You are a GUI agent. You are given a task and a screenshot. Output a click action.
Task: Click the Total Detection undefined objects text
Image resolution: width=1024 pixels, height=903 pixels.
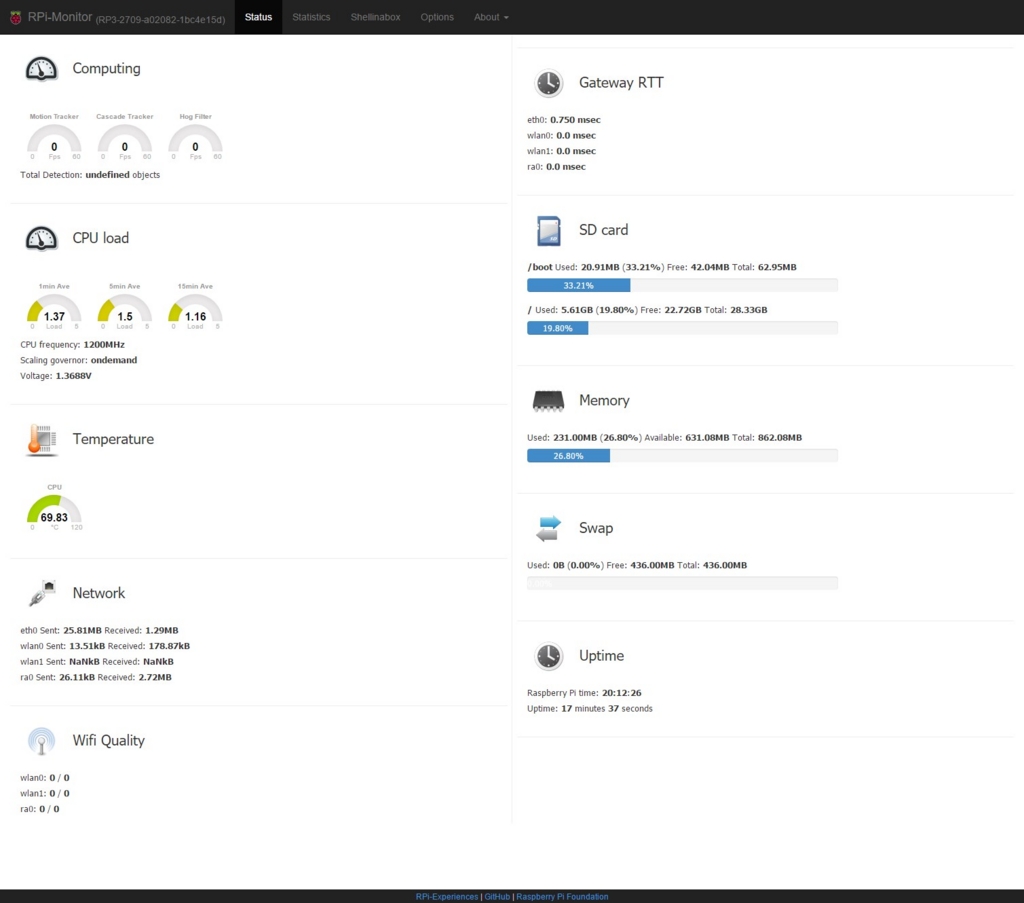click(90, 175)
